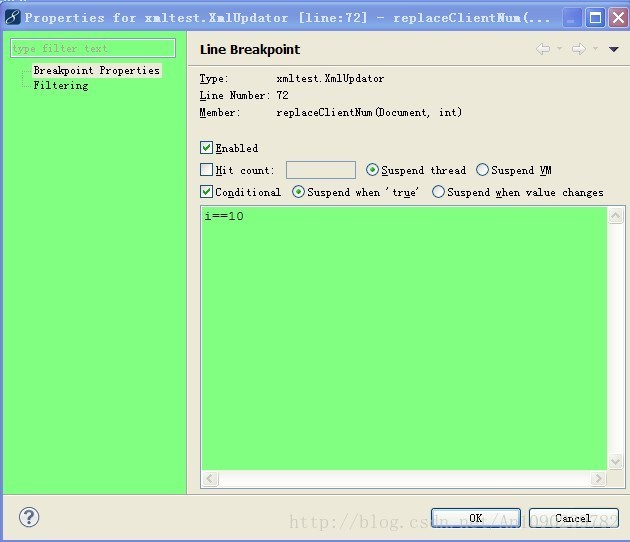Enable the Hit count checkbox
630x542 pixels.
[x=206, y=170]
